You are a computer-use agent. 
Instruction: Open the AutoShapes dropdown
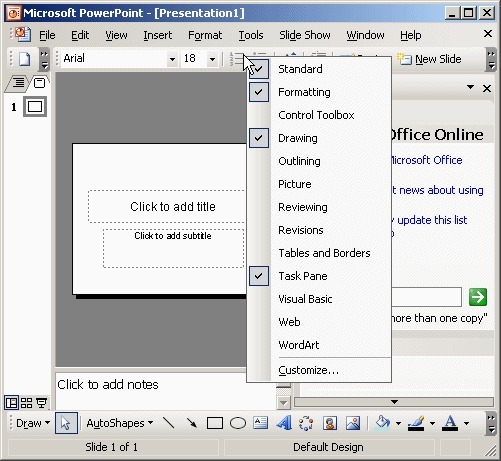[x=120, y=423]
